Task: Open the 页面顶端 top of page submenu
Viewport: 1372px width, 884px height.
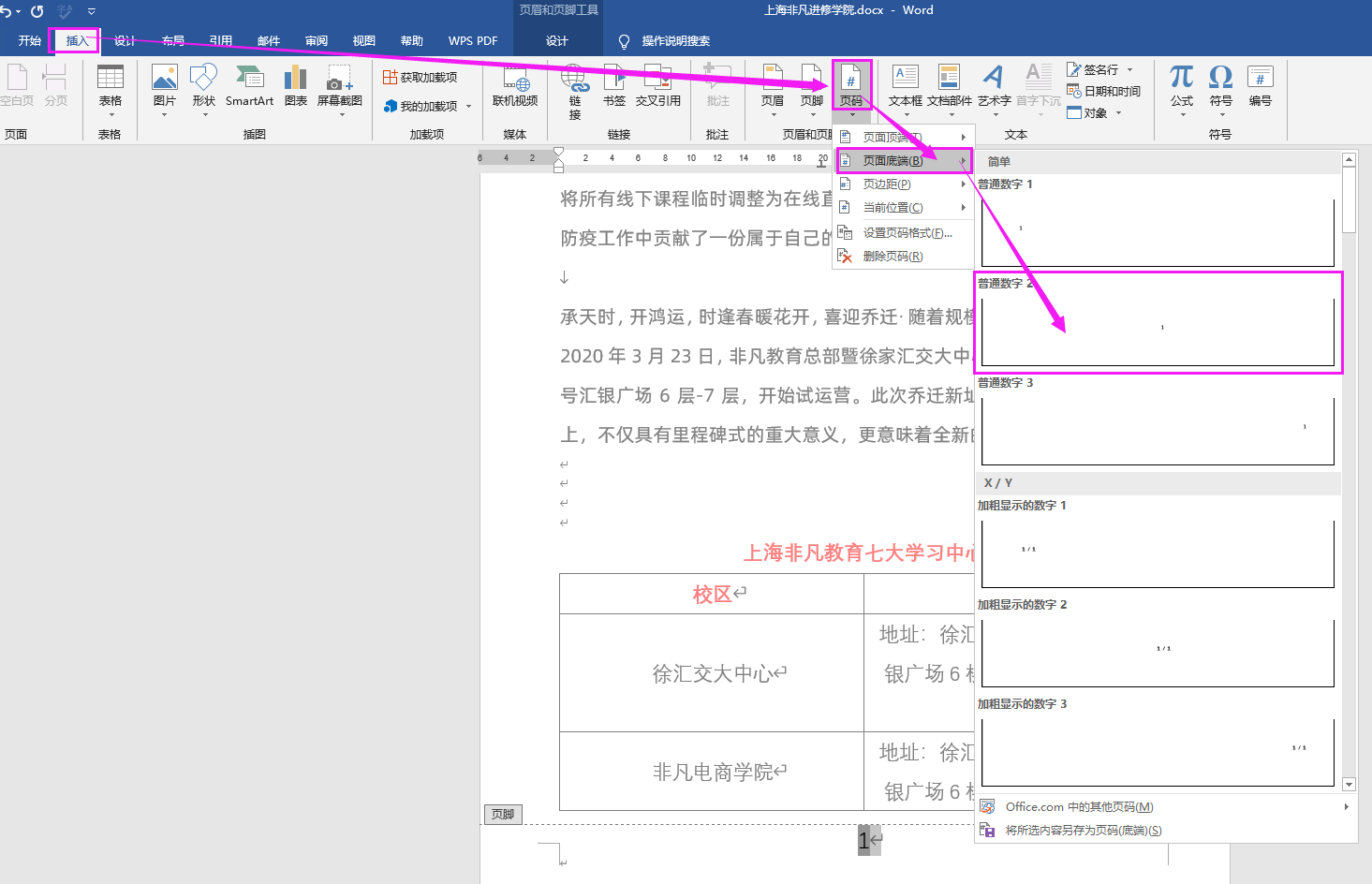Action: pyautogui.click(x=905, y=137)
